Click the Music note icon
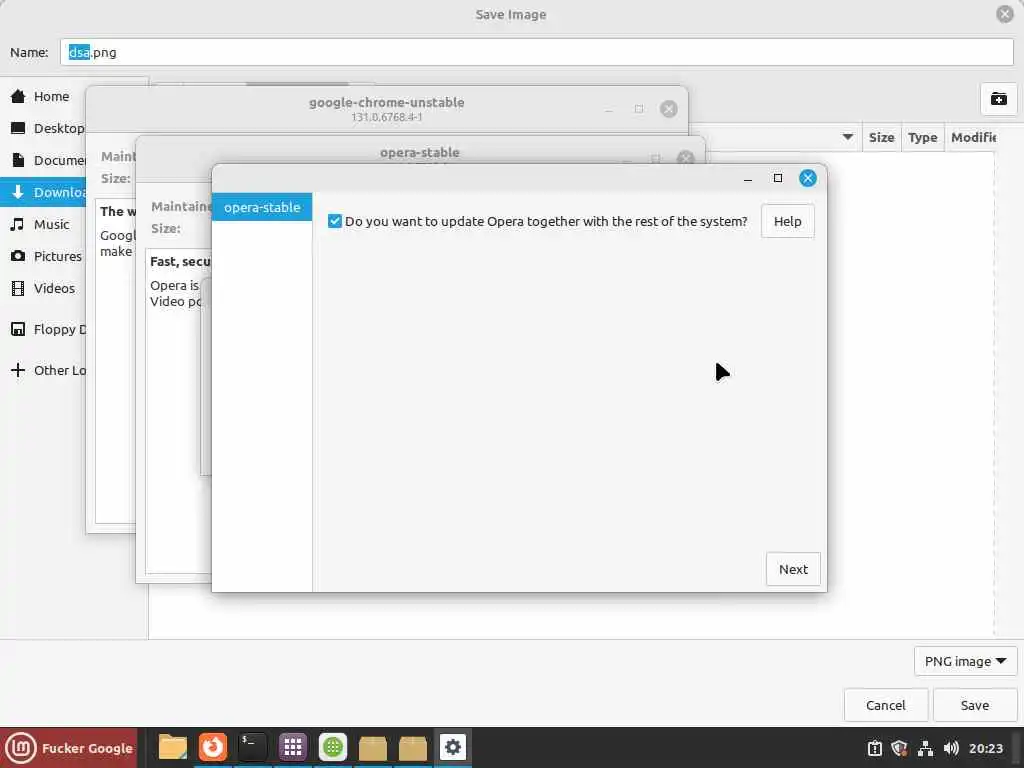Screen dimensions: 1024x768 (18, 224)
